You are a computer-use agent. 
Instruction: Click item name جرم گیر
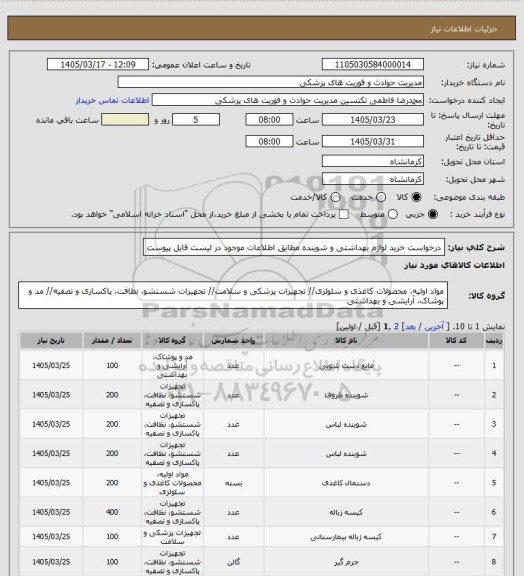pos(346,562)
